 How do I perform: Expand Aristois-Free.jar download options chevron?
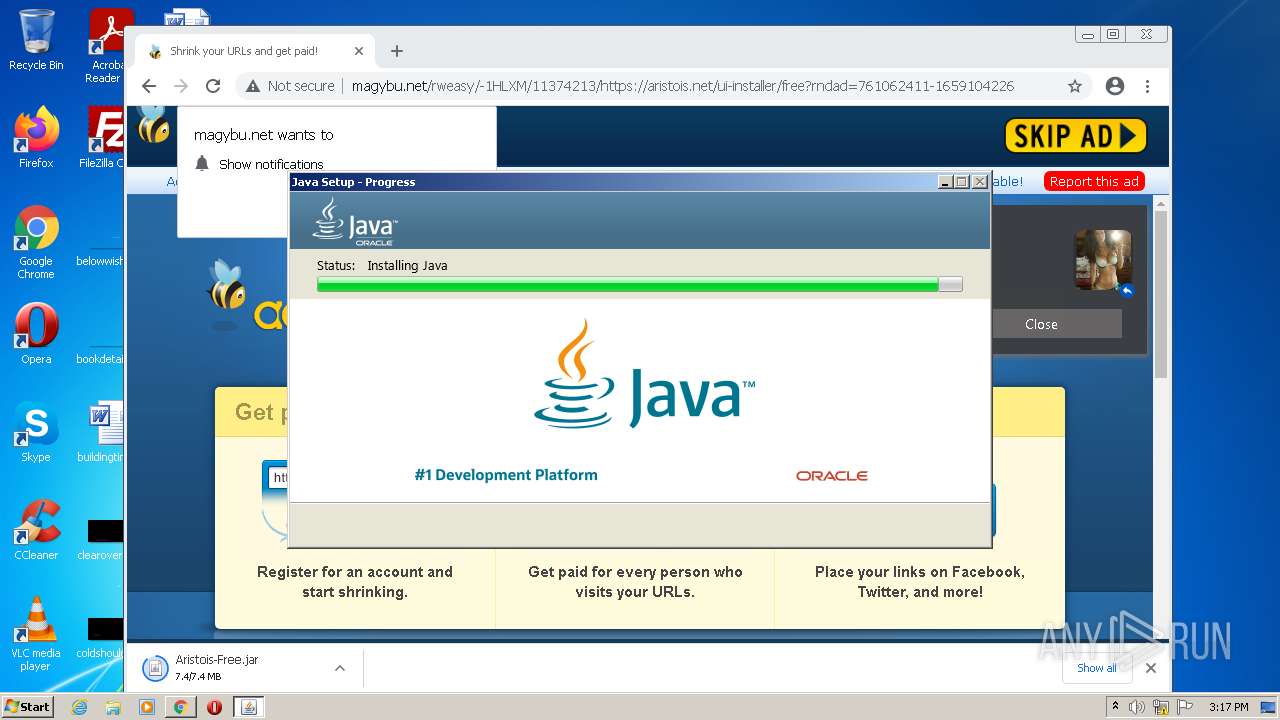(x=340, y=668)
